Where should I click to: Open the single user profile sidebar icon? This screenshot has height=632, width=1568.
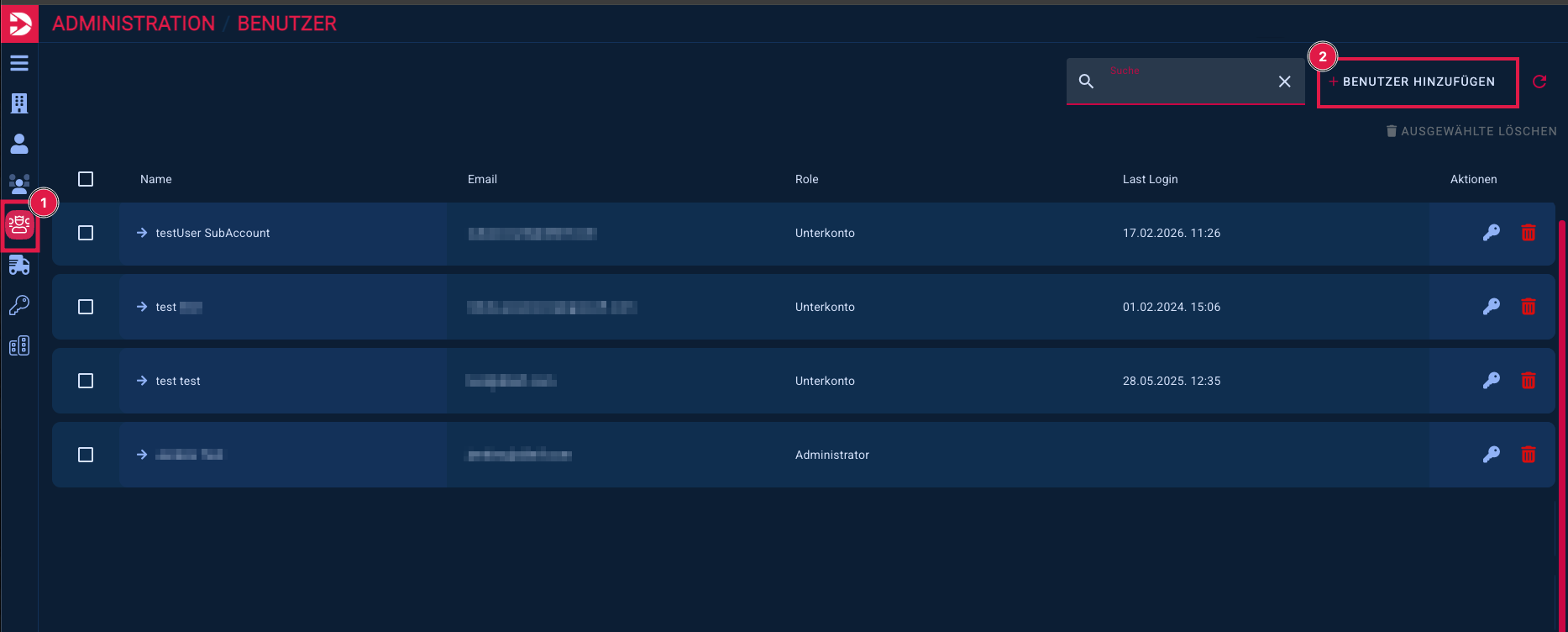[19, 144]
